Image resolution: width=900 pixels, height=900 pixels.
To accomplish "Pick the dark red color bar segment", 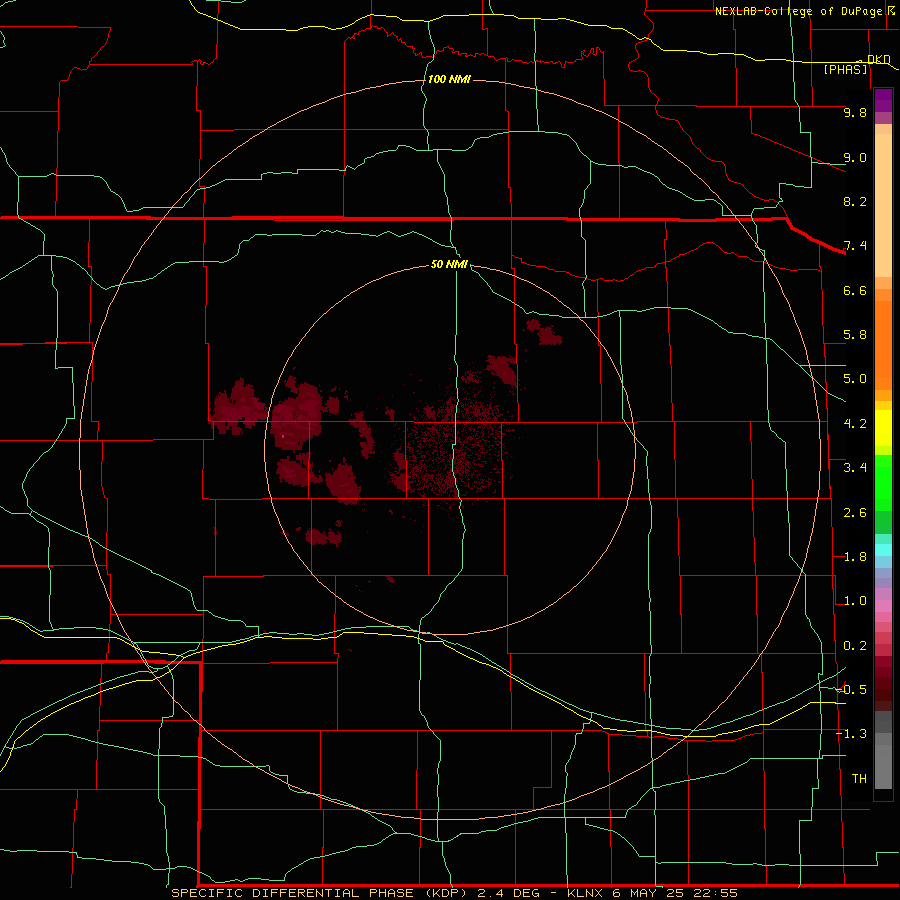I will pos(883,683).
